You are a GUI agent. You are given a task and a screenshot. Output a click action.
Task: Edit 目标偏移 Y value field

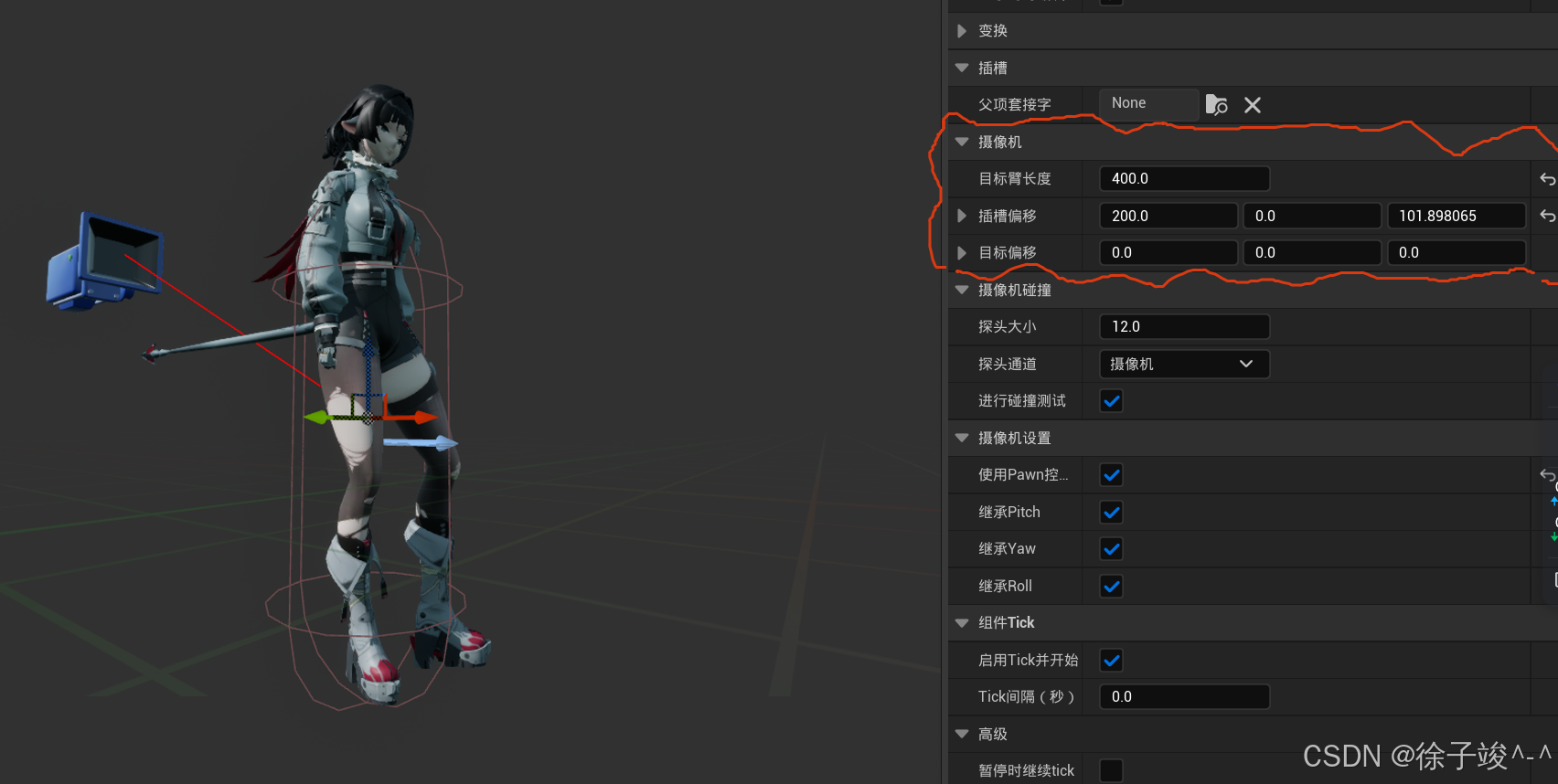point(1312,252)
